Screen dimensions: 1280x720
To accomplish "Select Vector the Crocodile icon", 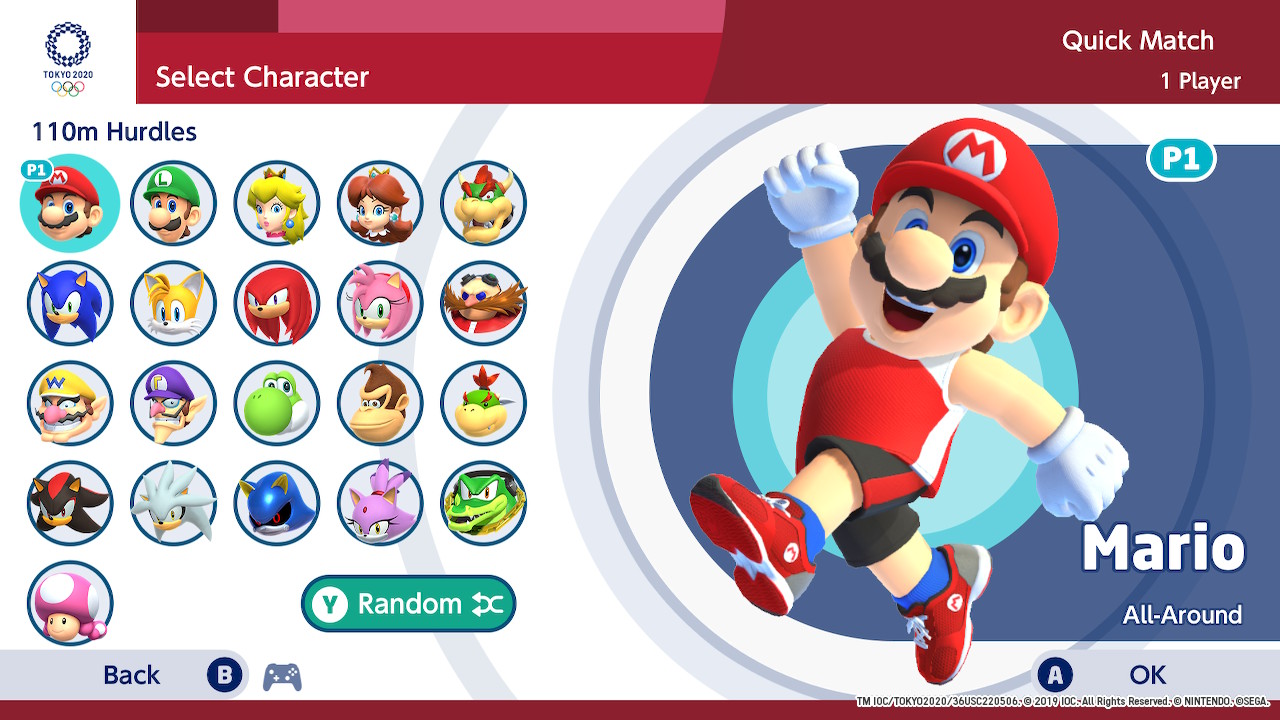I will click(x=484, y=503).
